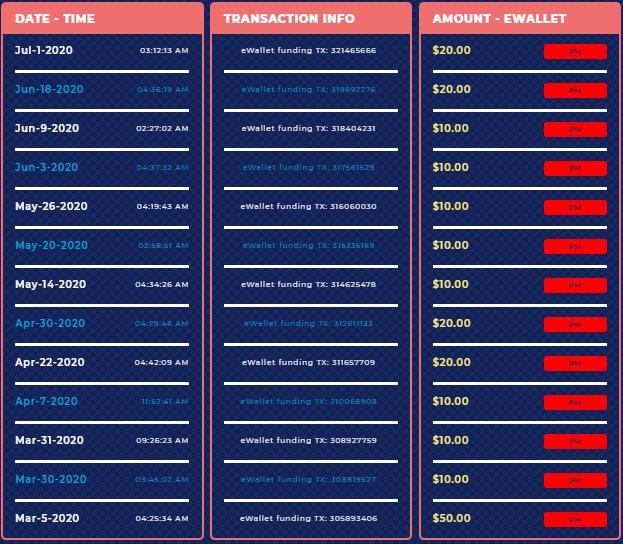Hit the PM button in the May-26-2020 row
This screenshot has width=623, height=544.
[575, 207]
